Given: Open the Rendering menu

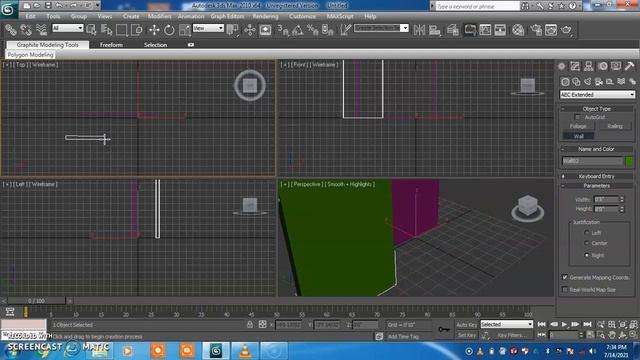Looking at the screenshot, I should click(265, 16).
